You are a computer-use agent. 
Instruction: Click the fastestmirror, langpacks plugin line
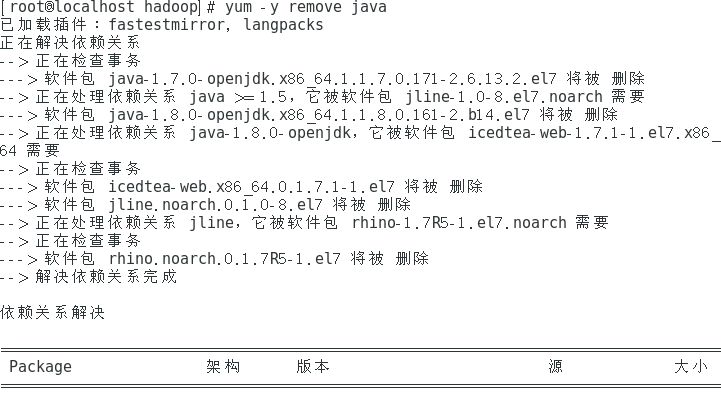point(162,25)
